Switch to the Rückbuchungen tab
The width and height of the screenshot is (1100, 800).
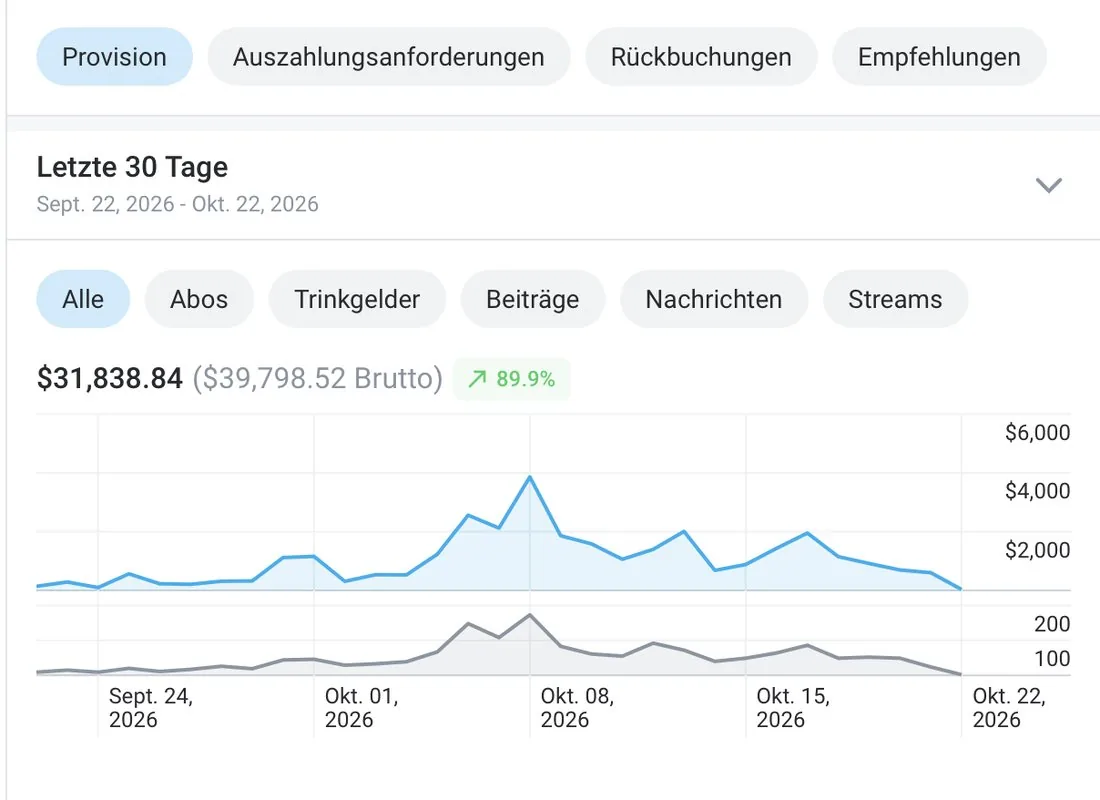(701, 57)
